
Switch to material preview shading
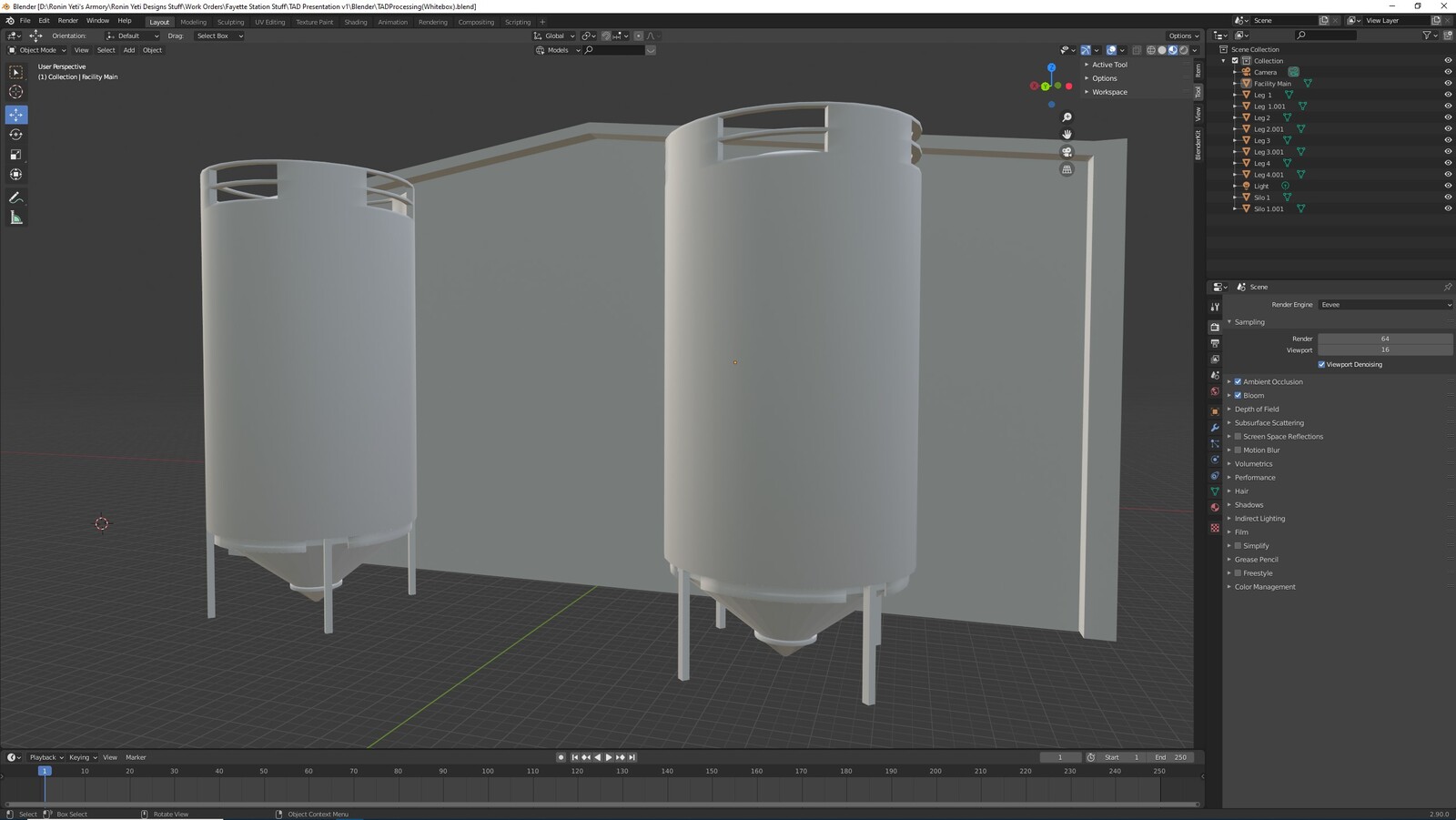point(1173,50)
